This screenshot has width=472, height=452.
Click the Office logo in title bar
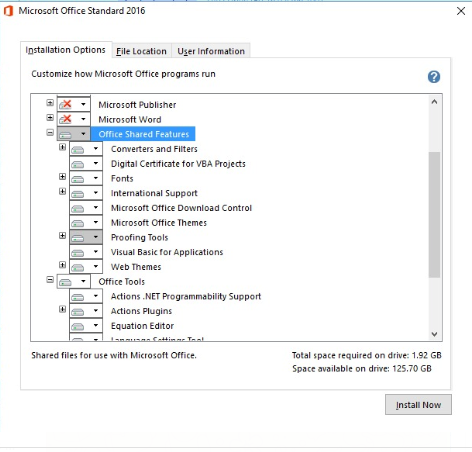tap(8, 11)
